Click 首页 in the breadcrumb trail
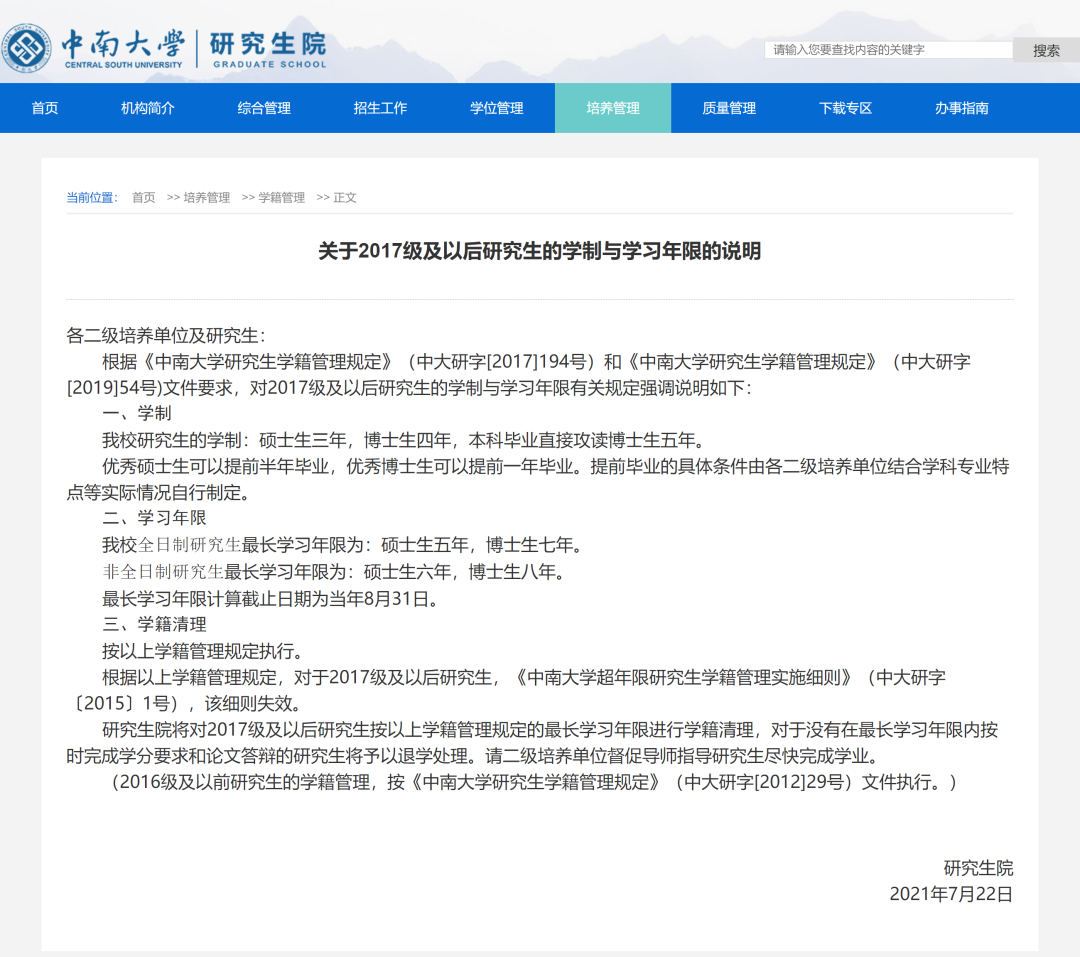 pos(144,198)
